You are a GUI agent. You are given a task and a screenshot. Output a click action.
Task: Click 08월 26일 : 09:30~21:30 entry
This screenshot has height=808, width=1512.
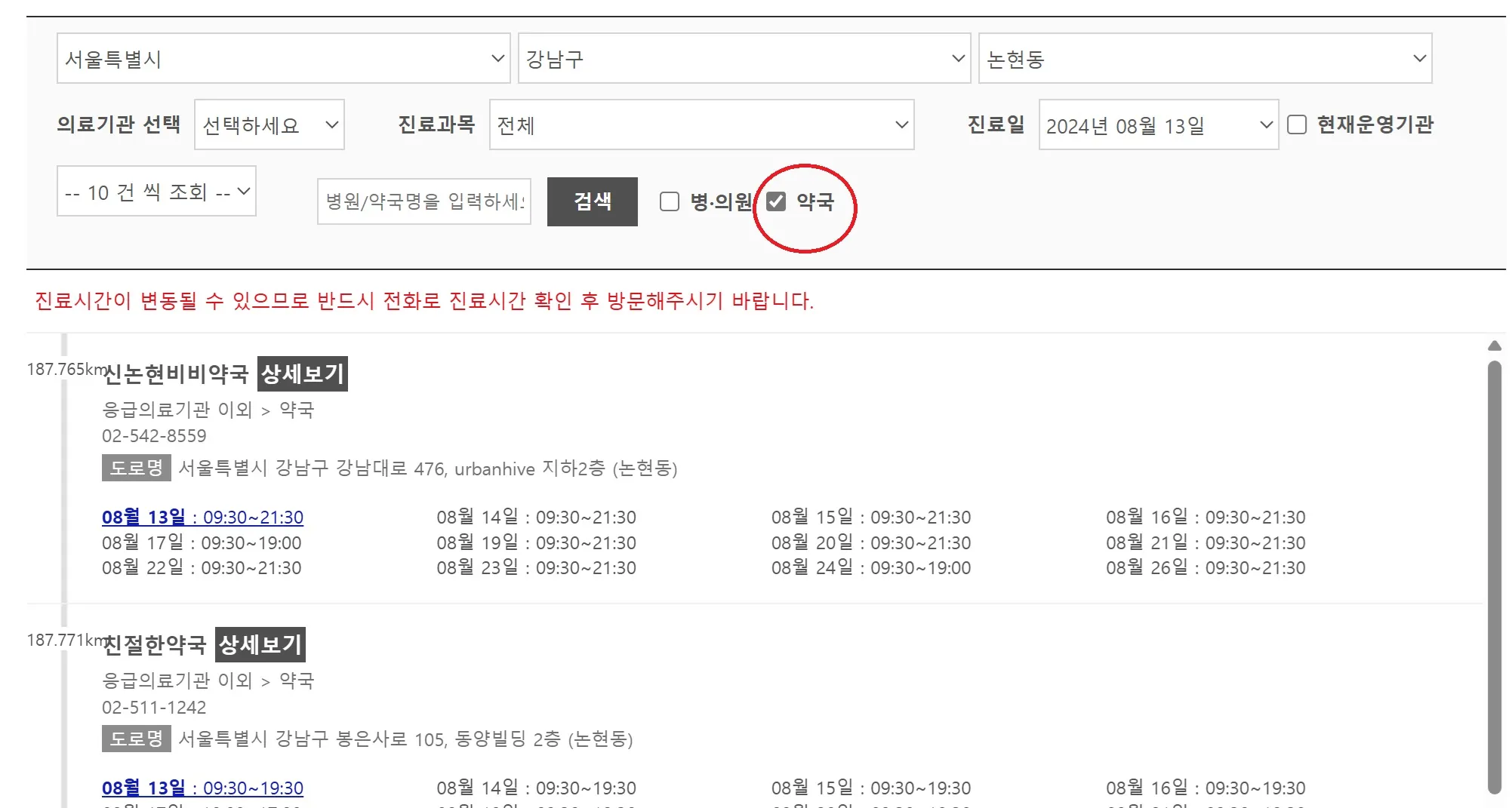(x=1206, y=567)
